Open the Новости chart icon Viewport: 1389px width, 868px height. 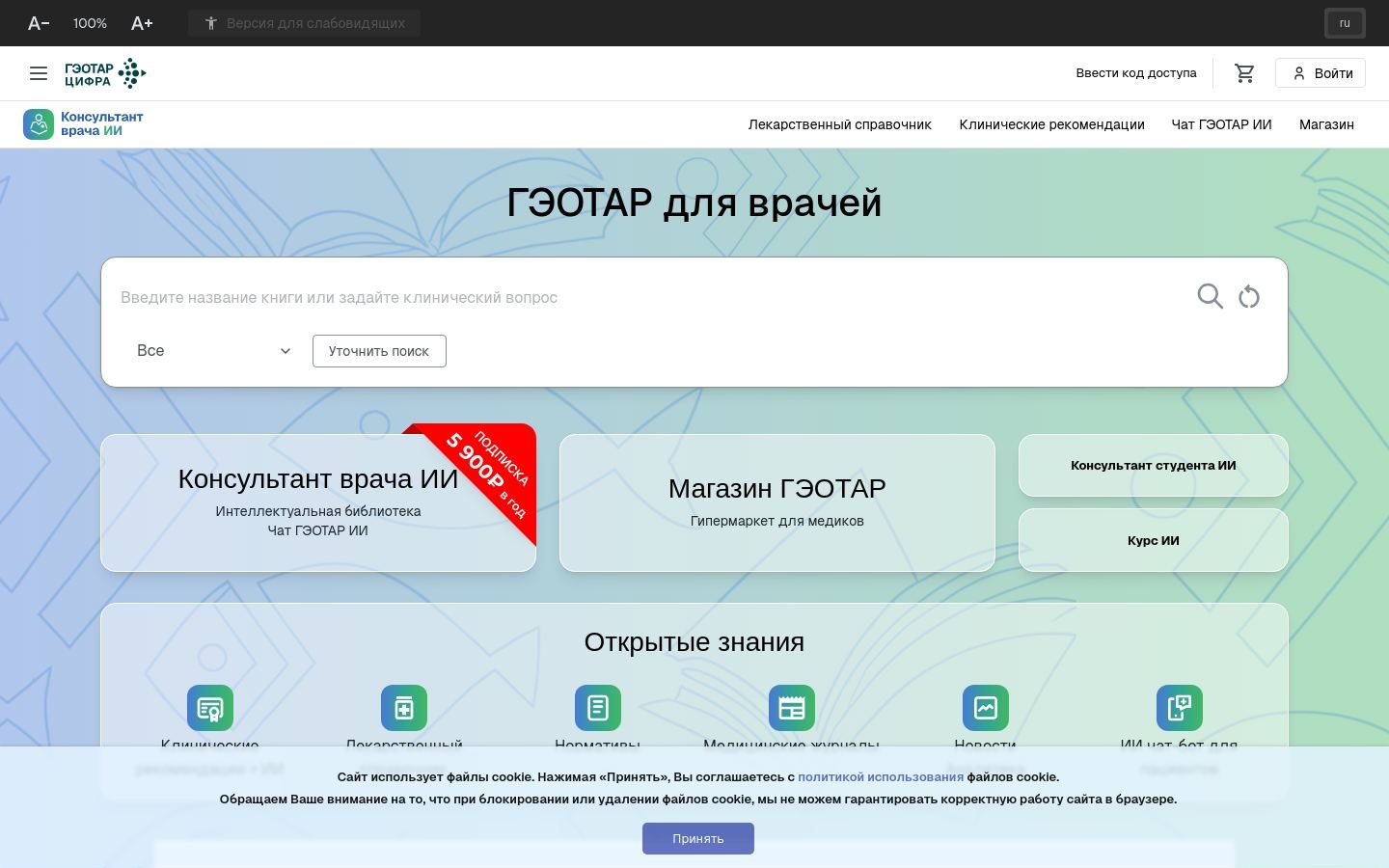tap(986, 708)
